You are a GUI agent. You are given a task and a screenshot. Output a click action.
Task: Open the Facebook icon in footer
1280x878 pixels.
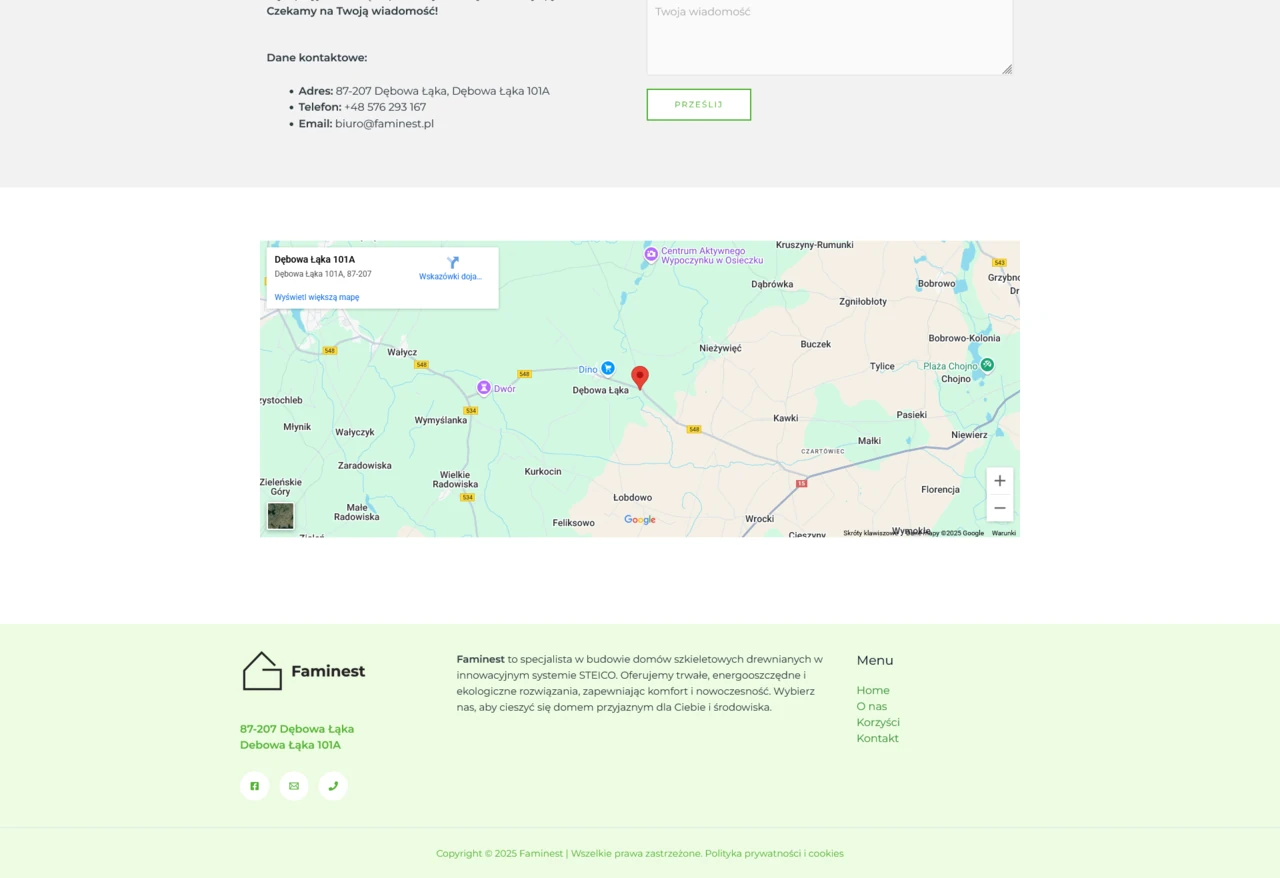tap(255, 786)
